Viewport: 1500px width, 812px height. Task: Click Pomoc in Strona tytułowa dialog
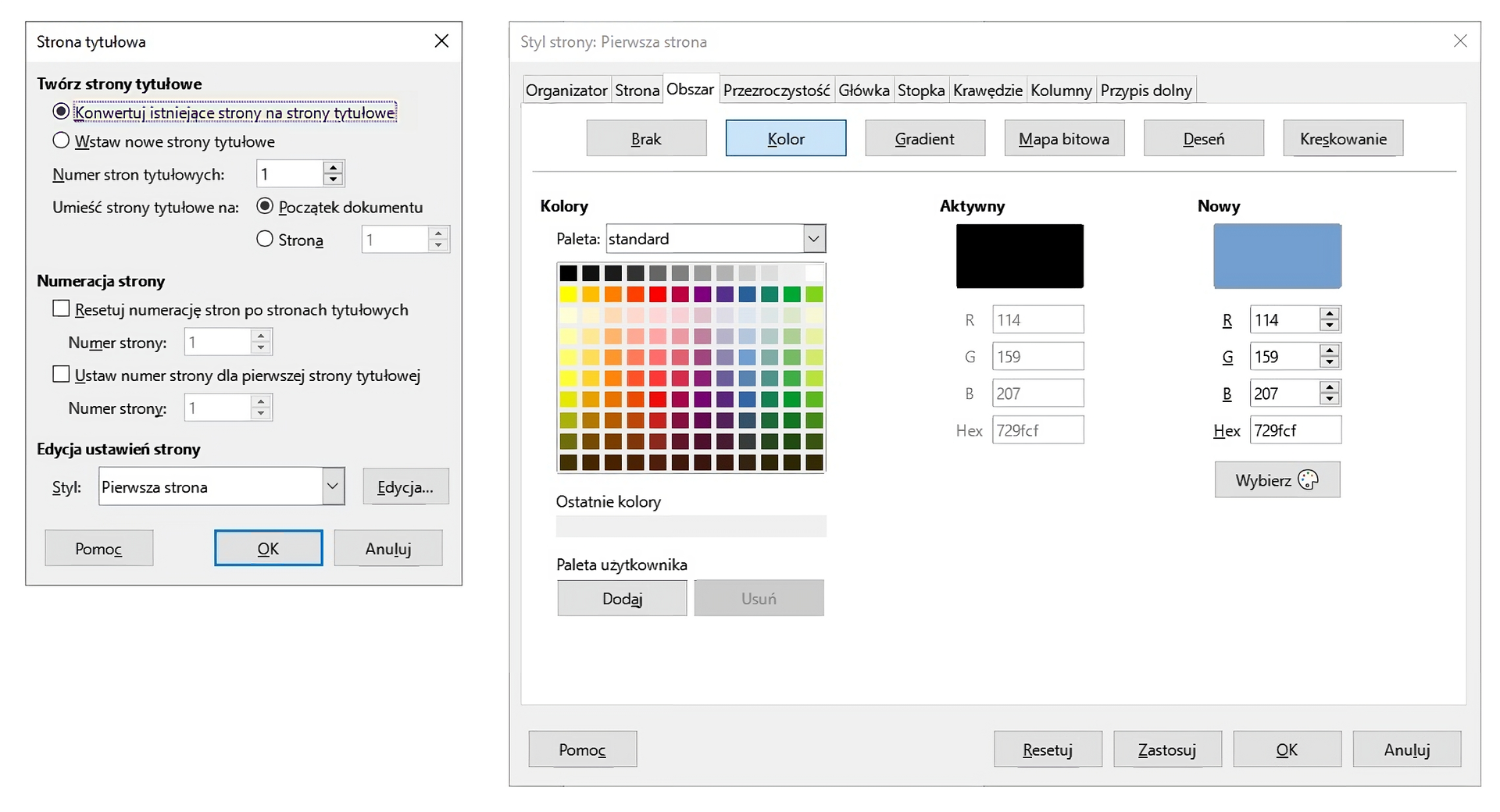pos(98,548)
